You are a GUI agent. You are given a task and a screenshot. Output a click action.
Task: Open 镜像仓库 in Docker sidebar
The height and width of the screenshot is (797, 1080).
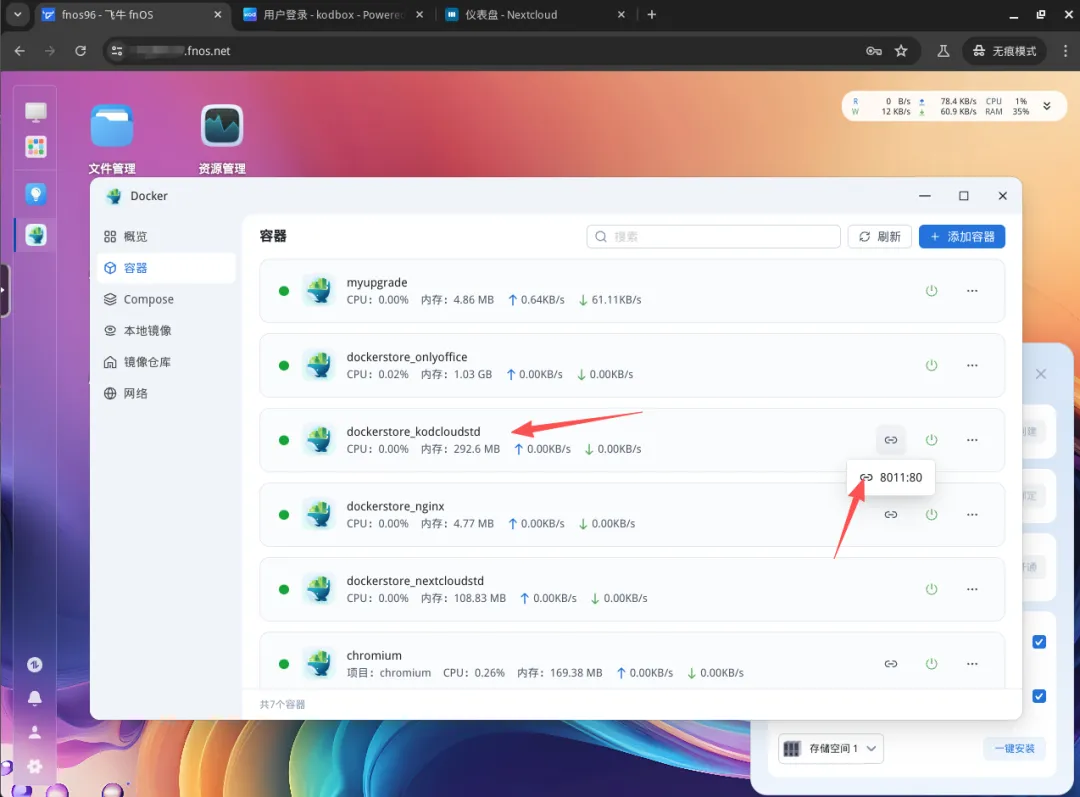click(x=165, y=362)
